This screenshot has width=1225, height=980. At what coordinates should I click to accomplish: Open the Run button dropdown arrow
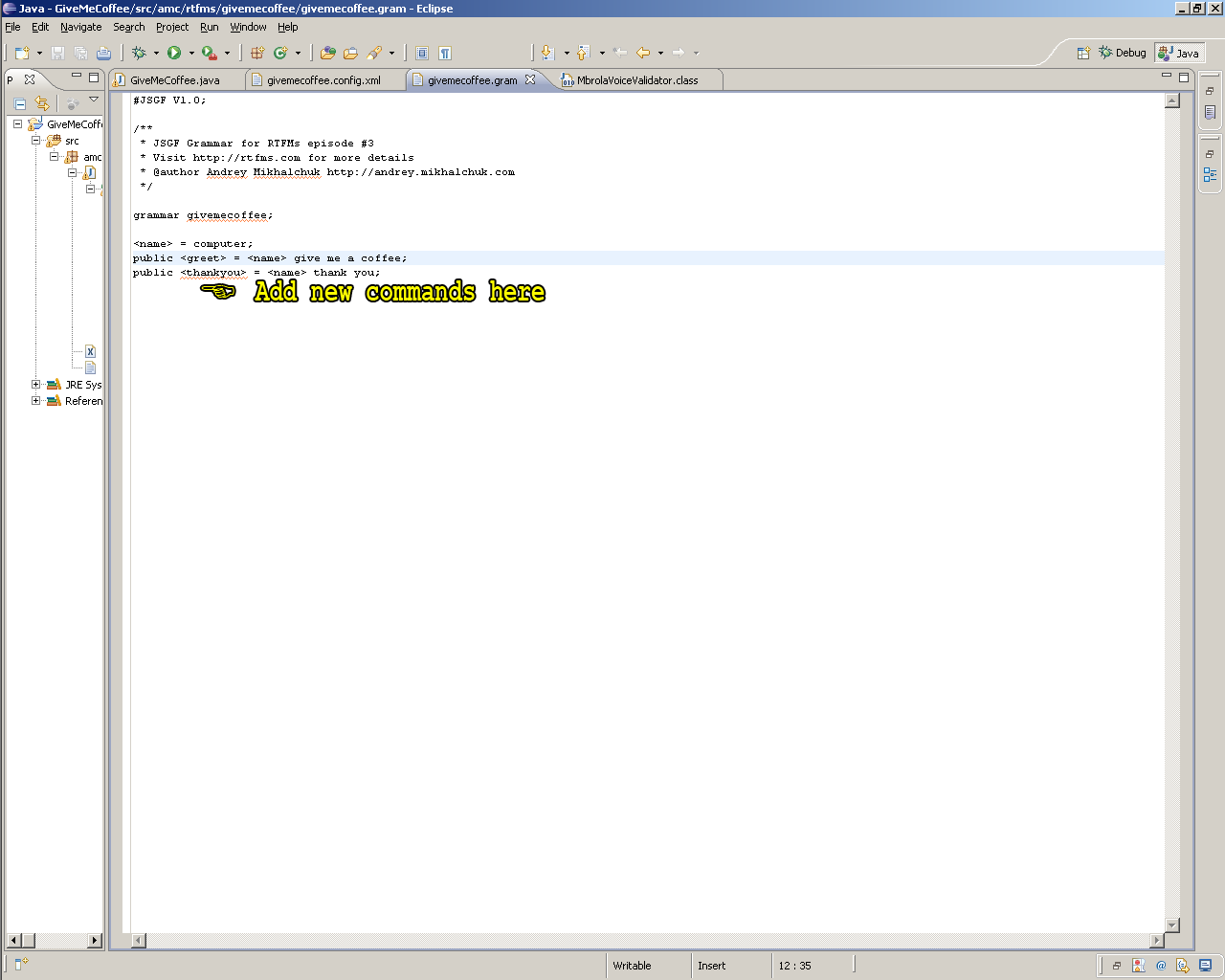pyautogui.click(x=191, y=54)
